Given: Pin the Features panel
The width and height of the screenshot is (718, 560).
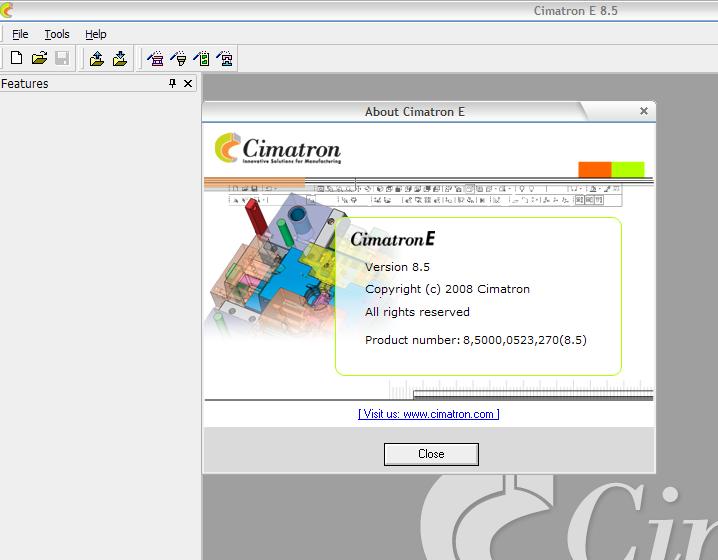Looking at the screenshot, I should [172, 83].
